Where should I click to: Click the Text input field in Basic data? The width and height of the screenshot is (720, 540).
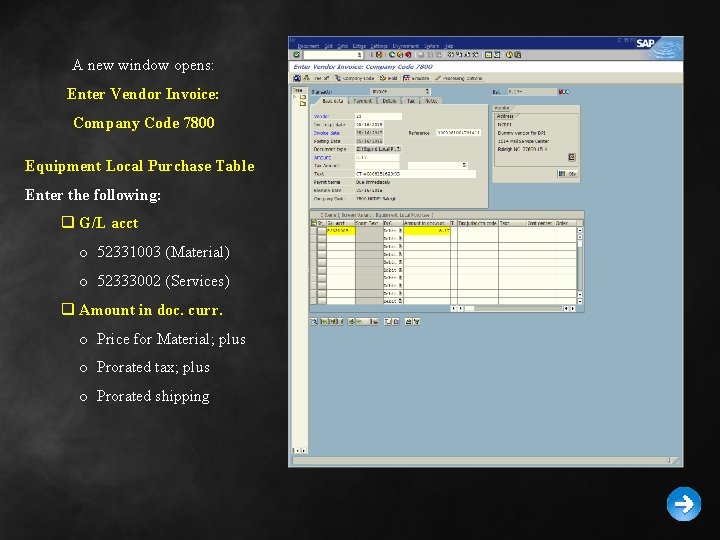[416, 174]
